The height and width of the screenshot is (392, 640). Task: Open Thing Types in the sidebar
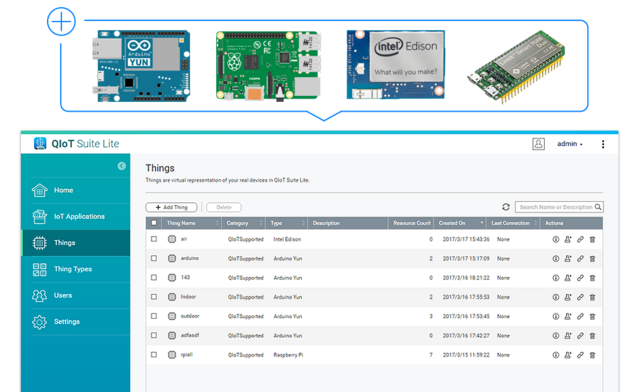[x=76, y=269]
